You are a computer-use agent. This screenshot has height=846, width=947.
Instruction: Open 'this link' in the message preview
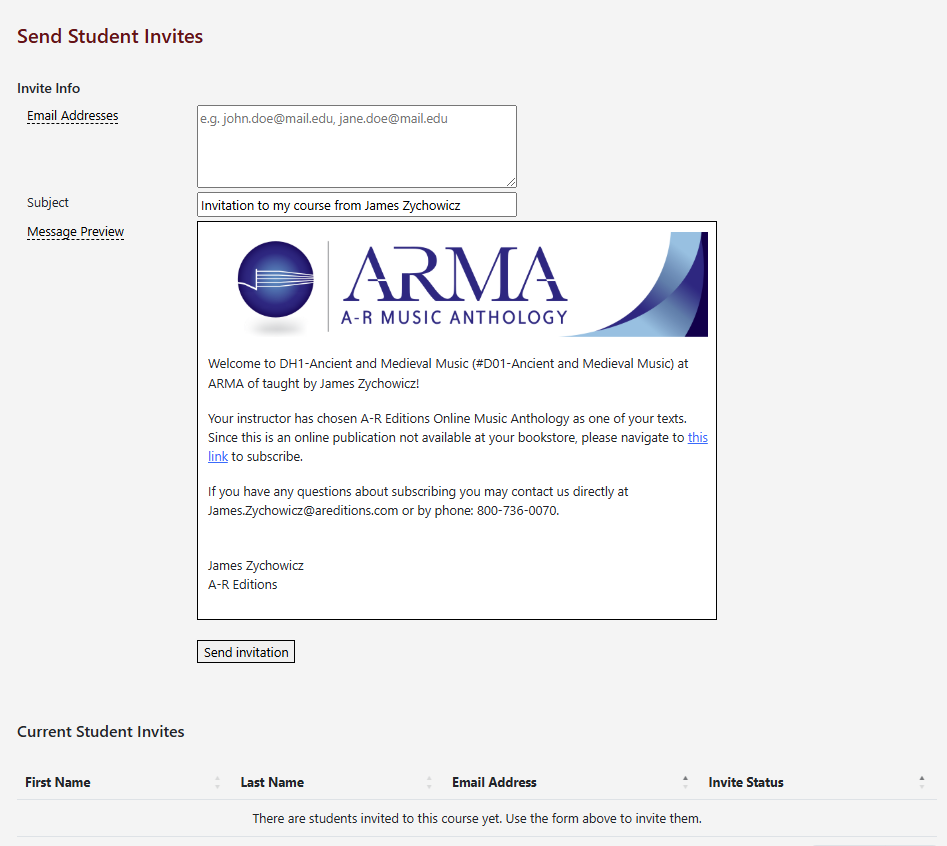697,438
